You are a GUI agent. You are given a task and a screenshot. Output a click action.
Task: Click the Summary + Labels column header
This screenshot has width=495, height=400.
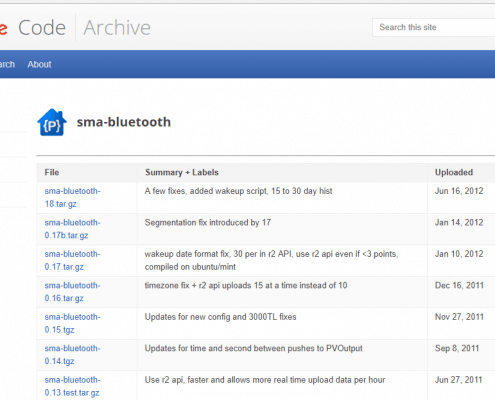[182, 172]
